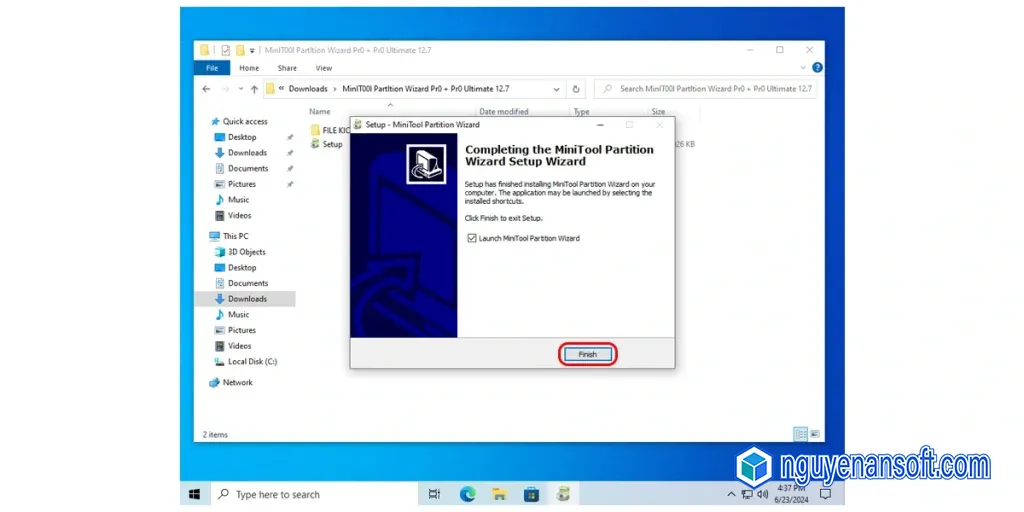Screen dimensions: 1024x512
Task: Click the Finish button in Setup wizard
Action: click(x=587, y=354)
